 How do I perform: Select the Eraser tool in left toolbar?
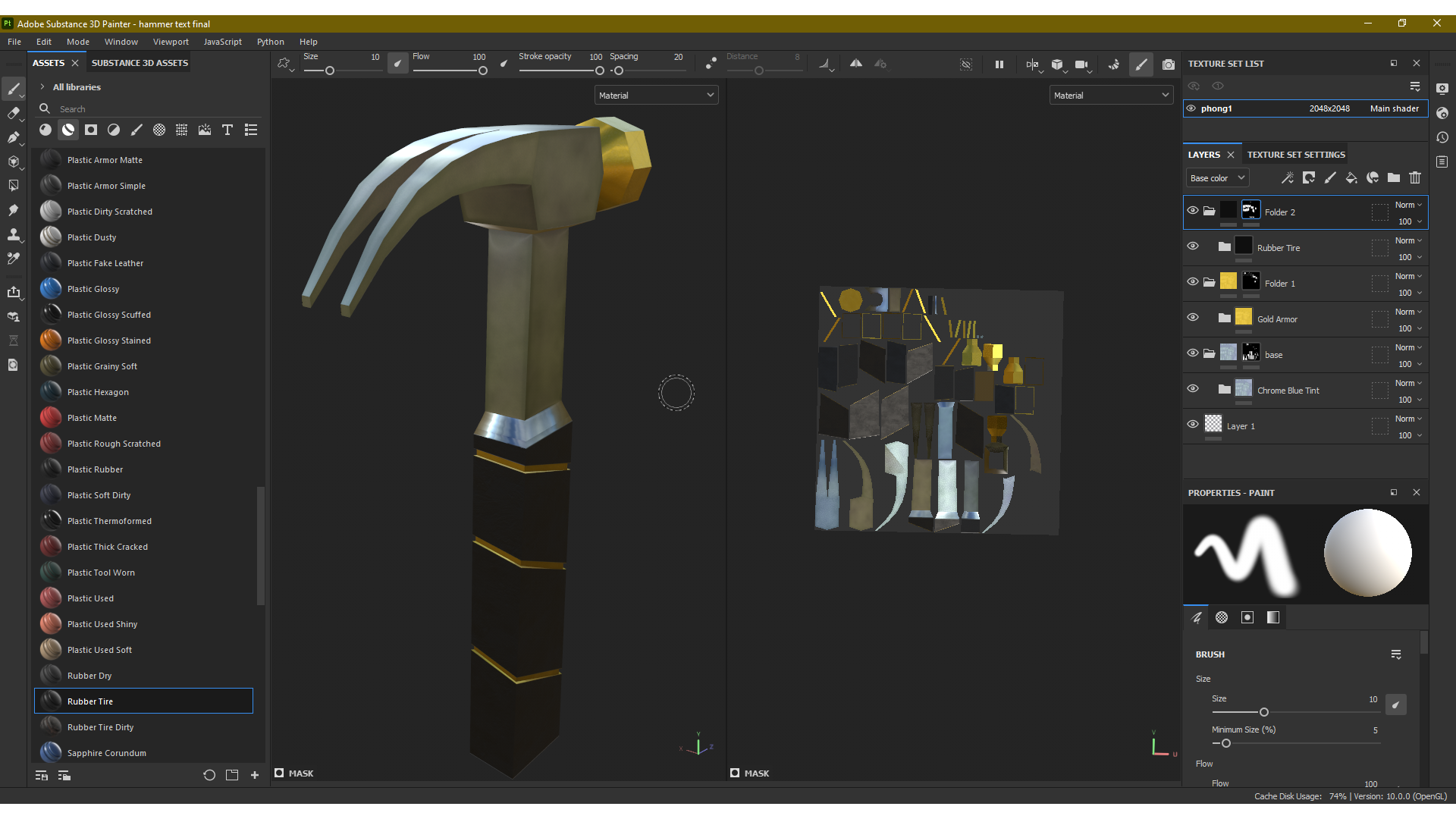(13, 114)
